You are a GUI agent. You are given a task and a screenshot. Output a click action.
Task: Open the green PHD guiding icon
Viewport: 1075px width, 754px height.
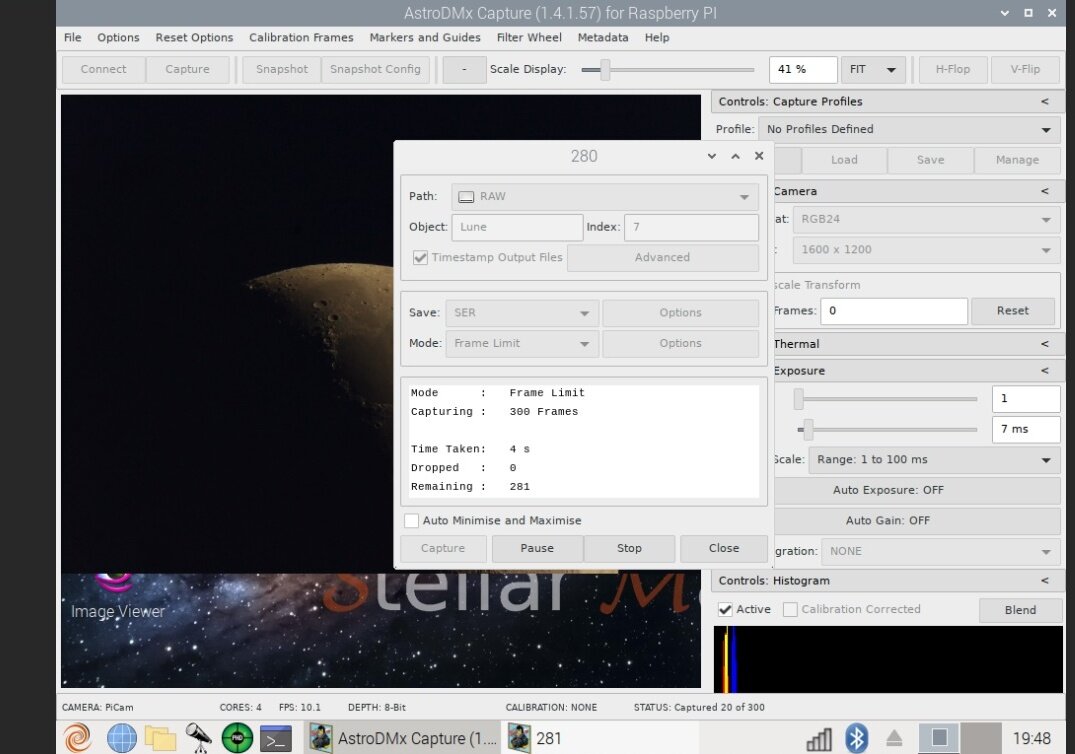pyautogui.click(x=237, y=738)
